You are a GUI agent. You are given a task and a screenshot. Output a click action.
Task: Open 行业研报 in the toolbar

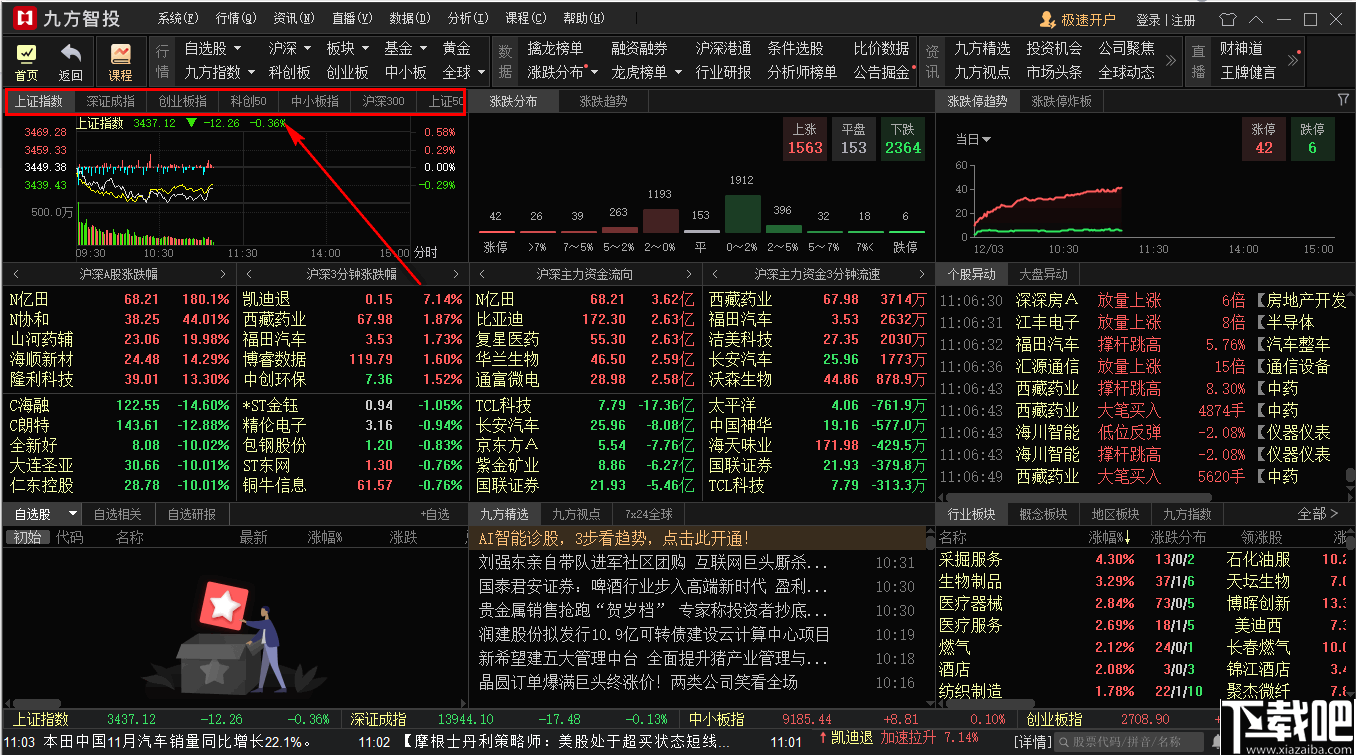[723, 72]
